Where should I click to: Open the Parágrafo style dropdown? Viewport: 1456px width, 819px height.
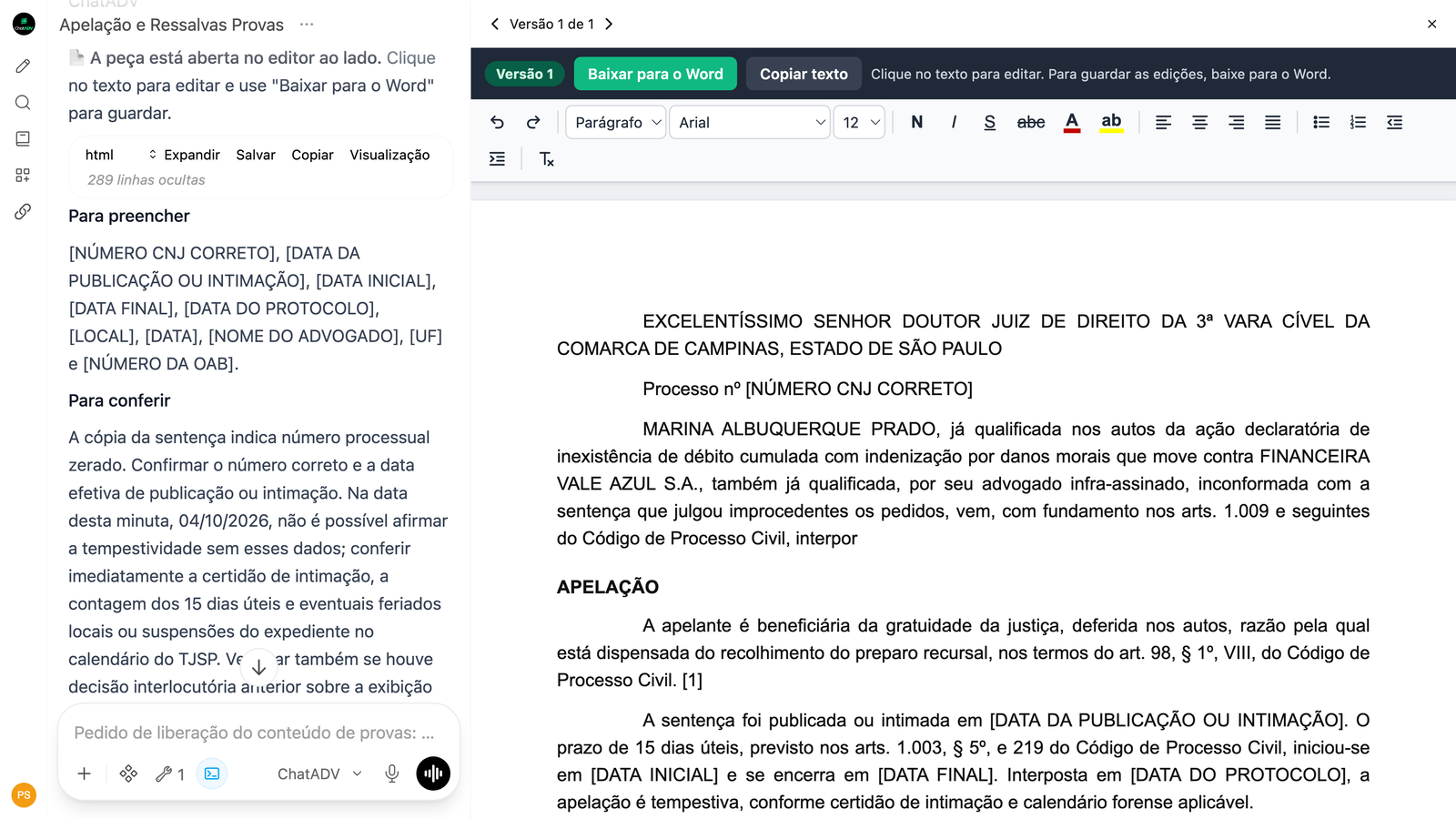[x=615, y=122]
